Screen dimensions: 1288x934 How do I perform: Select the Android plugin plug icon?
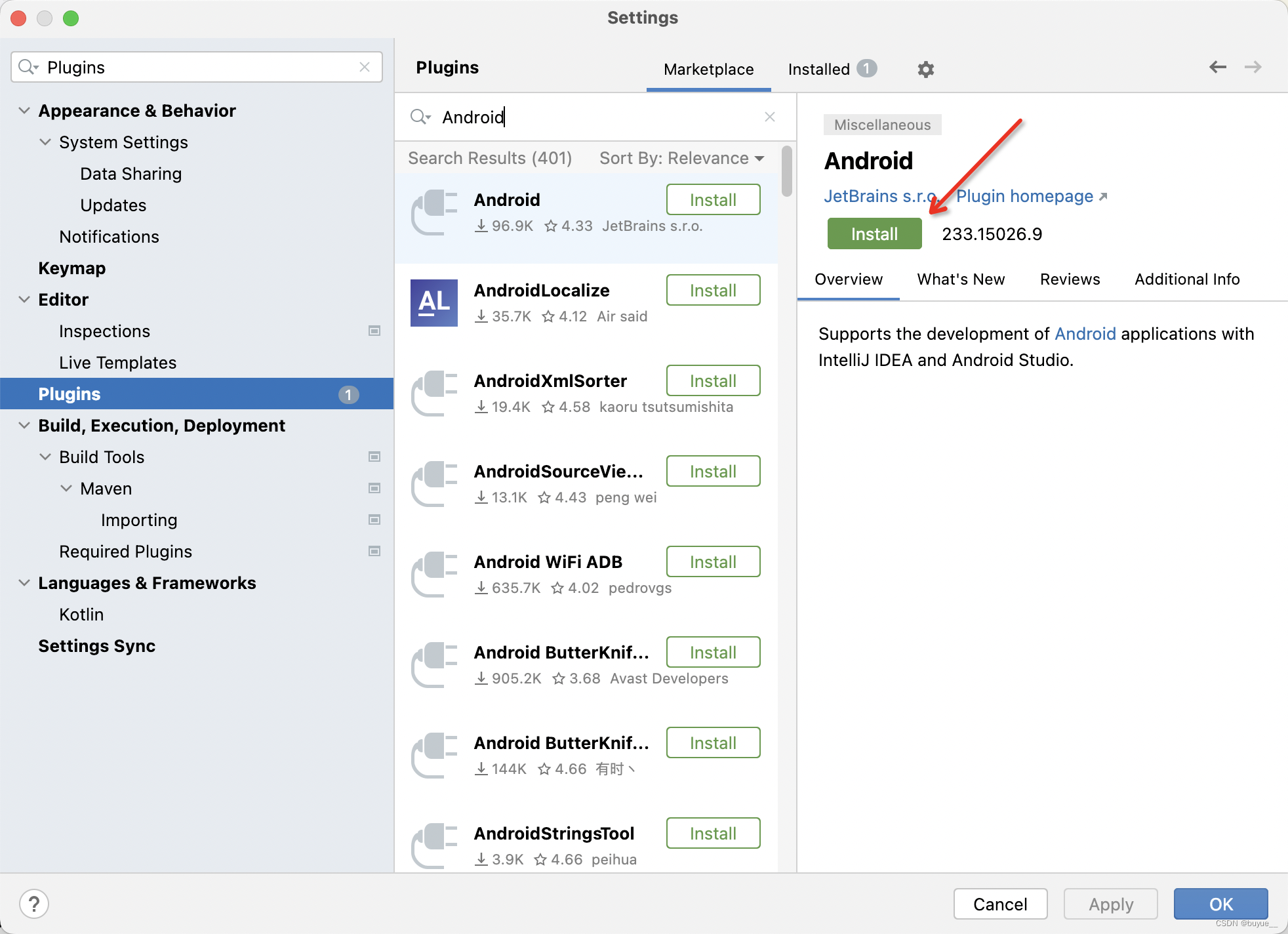tap(434, 213)
